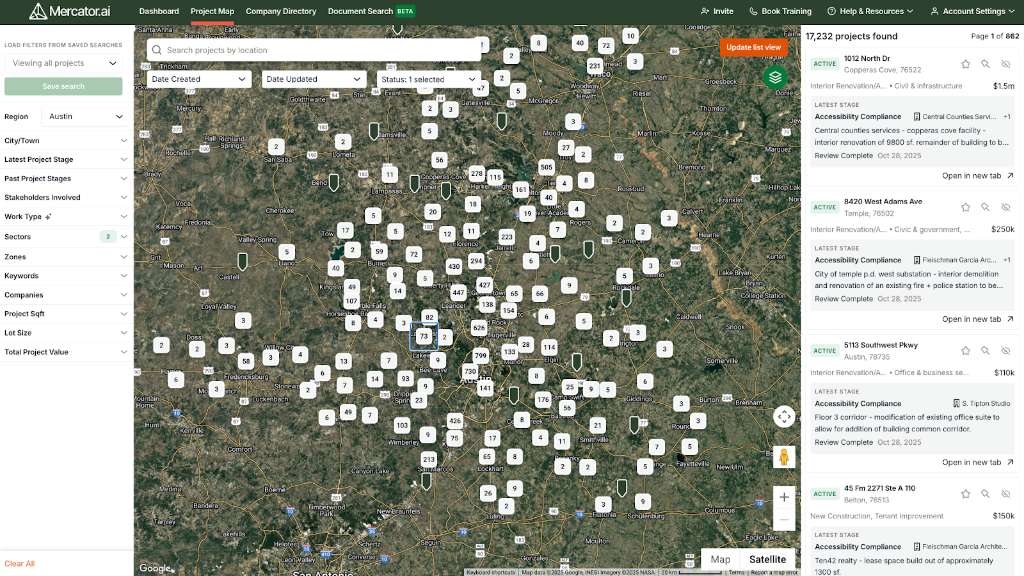Click the search magnifier icon in location box
Image resolution: width=1024 pixels, height=576 pixels.
point(157,50)
